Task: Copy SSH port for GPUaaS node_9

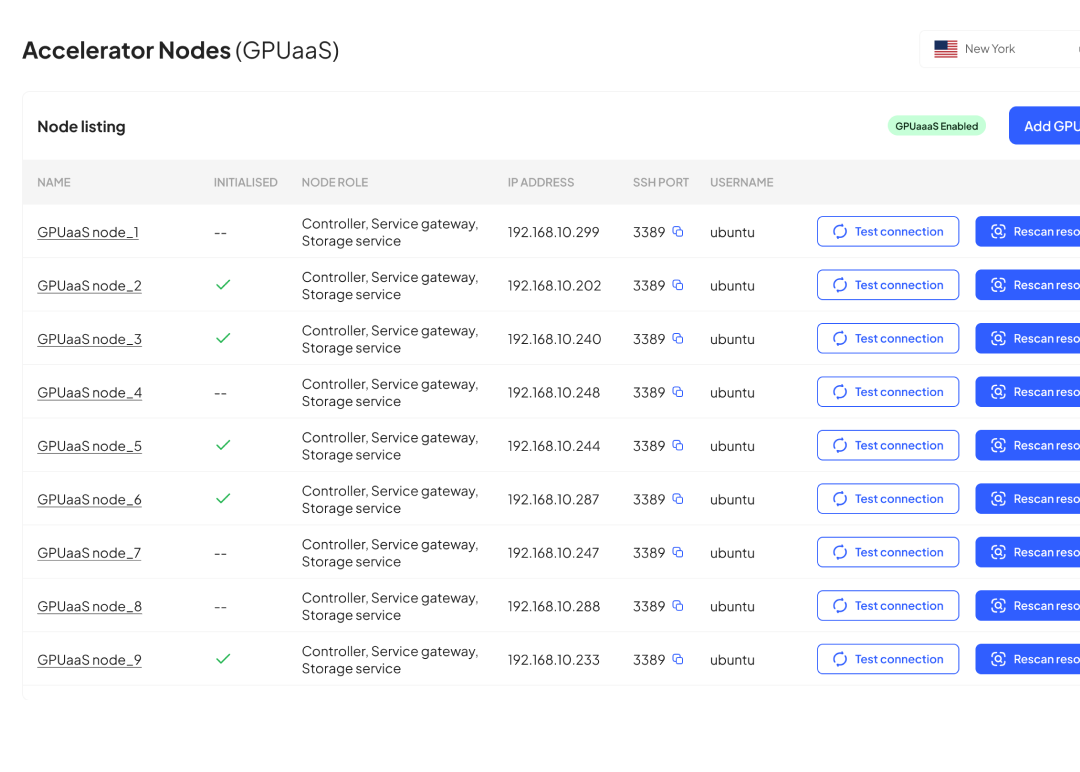Action: pyautogui.click(x=677, y=659)
